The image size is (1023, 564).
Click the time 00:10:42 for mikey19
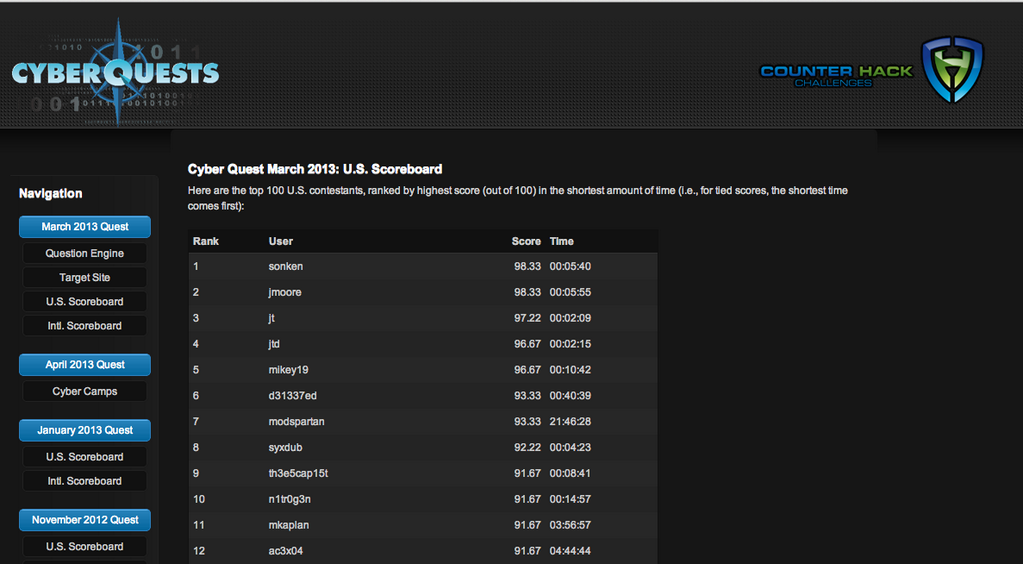pyautogui.click(x=570, y=370)
